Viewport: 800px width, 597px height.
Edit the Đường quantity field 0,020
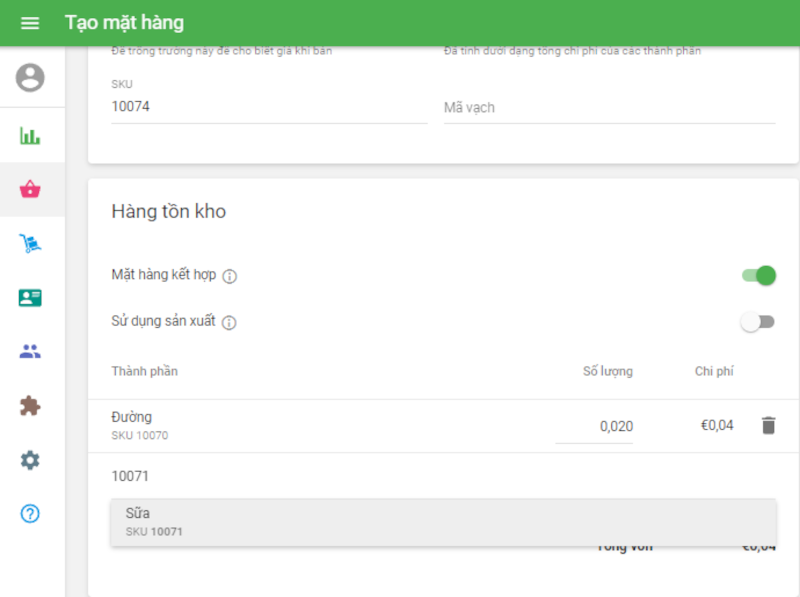595,427
